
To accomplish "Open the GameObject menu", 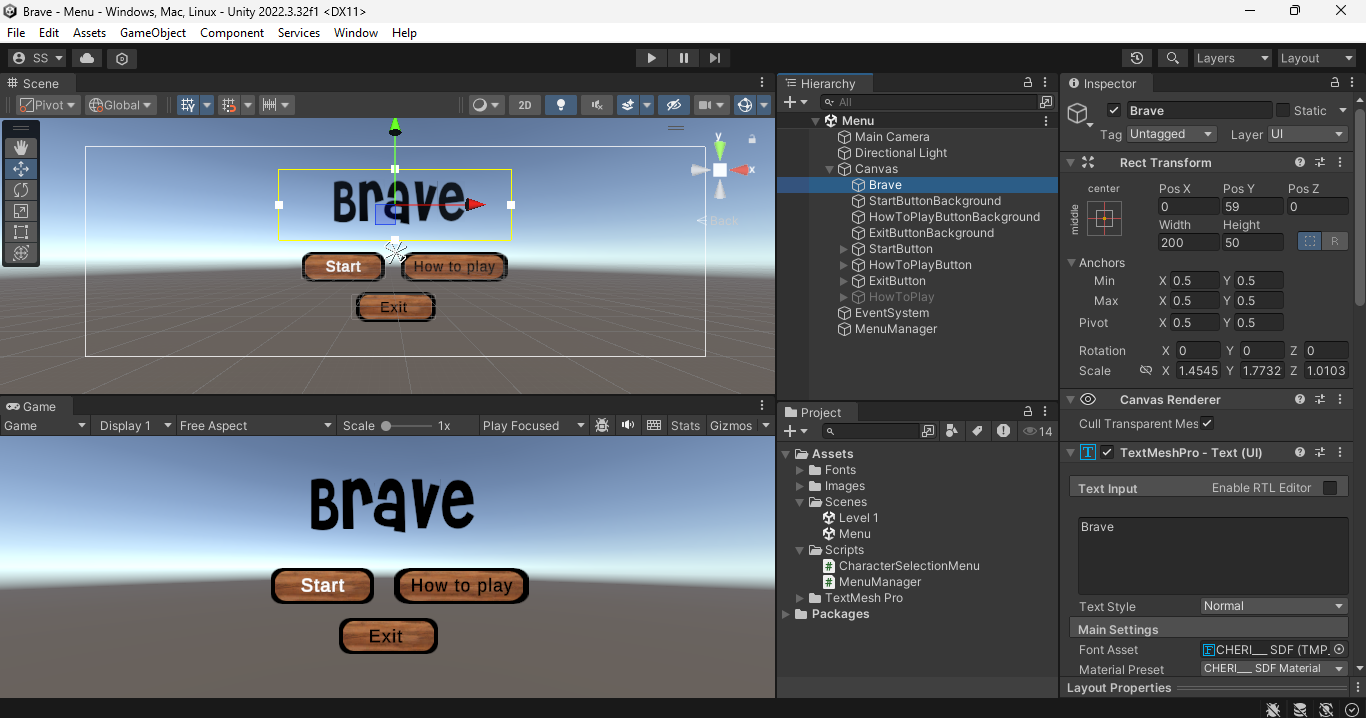I will click(152, 32).
